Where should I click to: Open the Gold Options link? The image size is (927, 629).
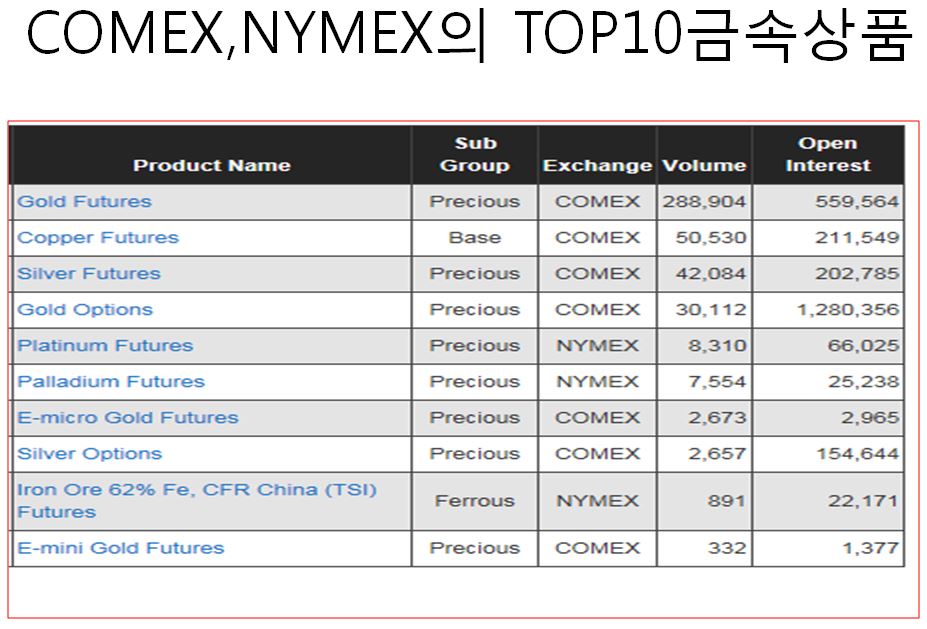85,310
